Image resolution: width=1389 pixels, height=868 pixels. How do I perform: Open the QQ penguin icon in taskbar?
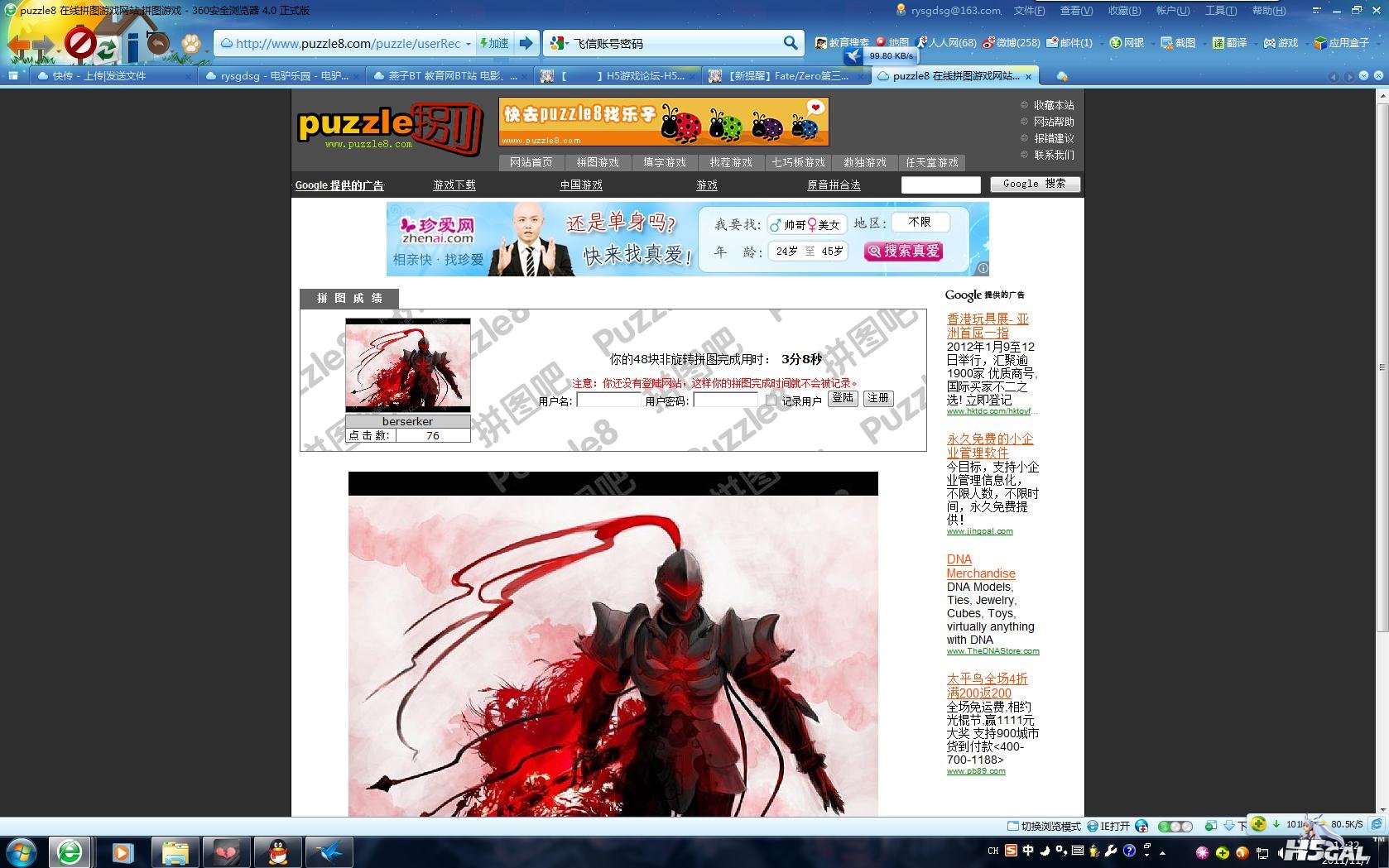point(278,851)
